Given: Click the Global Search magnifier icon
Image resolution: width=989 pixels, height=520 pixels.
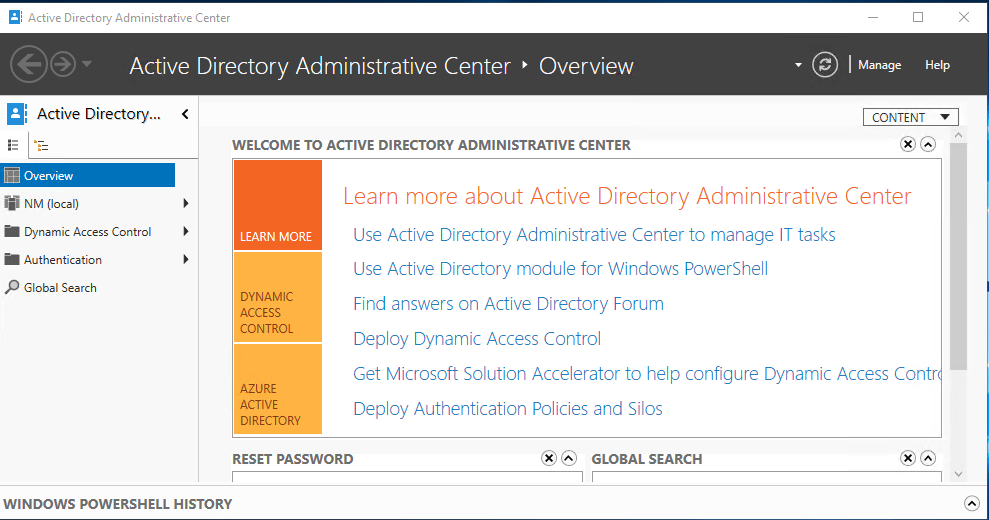Looking at the screenshot, I should pyautogui.click(x=12, y=287).
